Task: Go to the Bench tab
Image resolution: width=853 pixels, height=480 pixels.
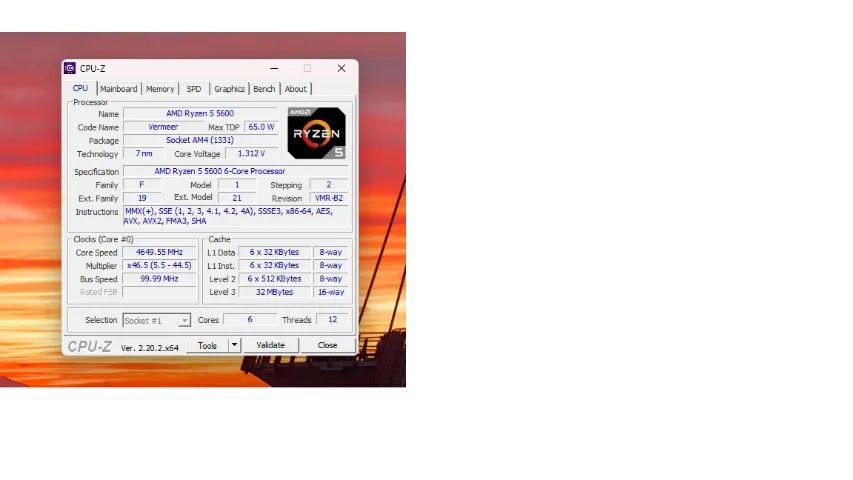Action: coord(264,89)
